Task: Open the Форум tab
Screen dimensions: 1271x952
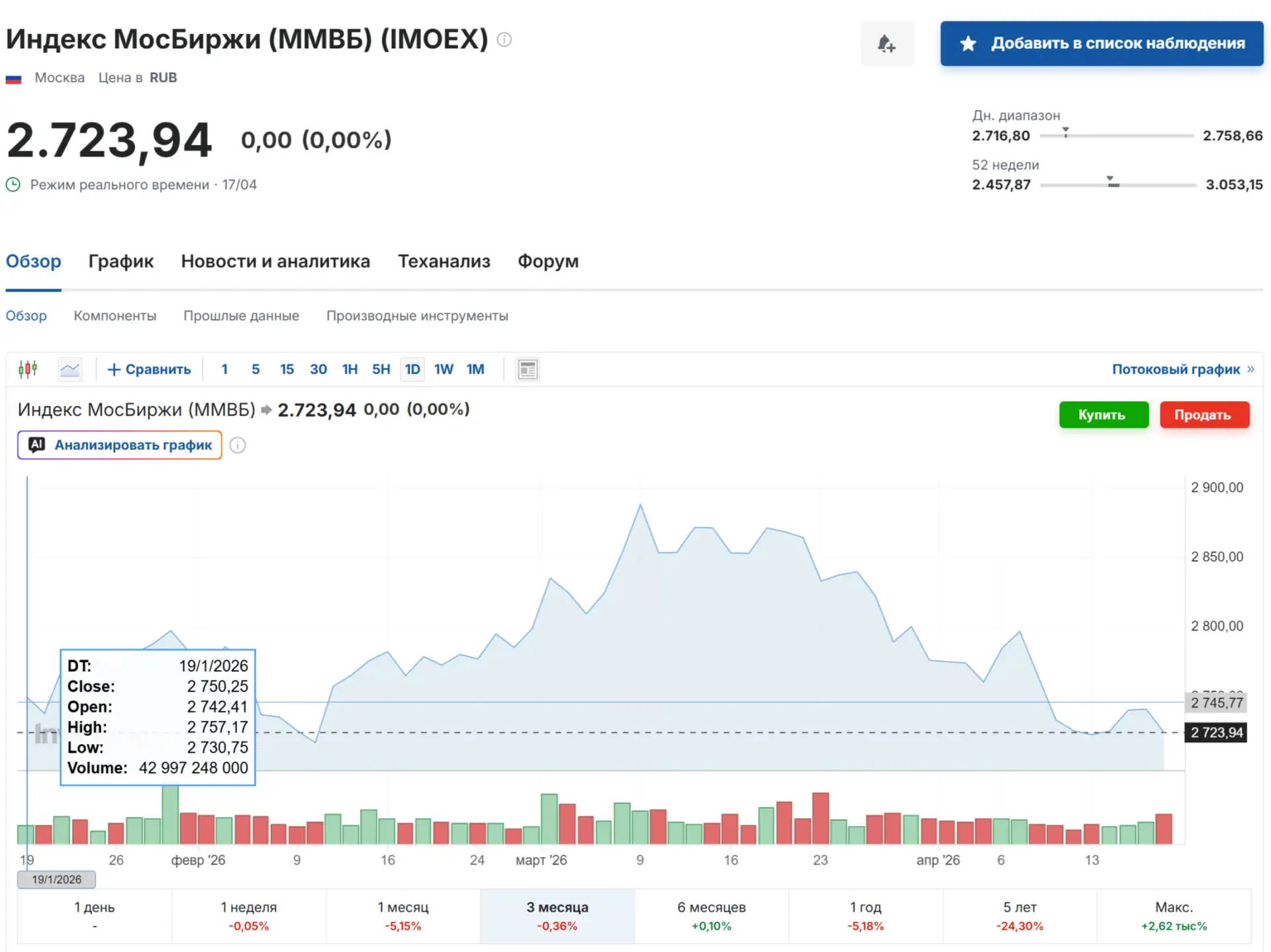Action: [x=548, y=262]
